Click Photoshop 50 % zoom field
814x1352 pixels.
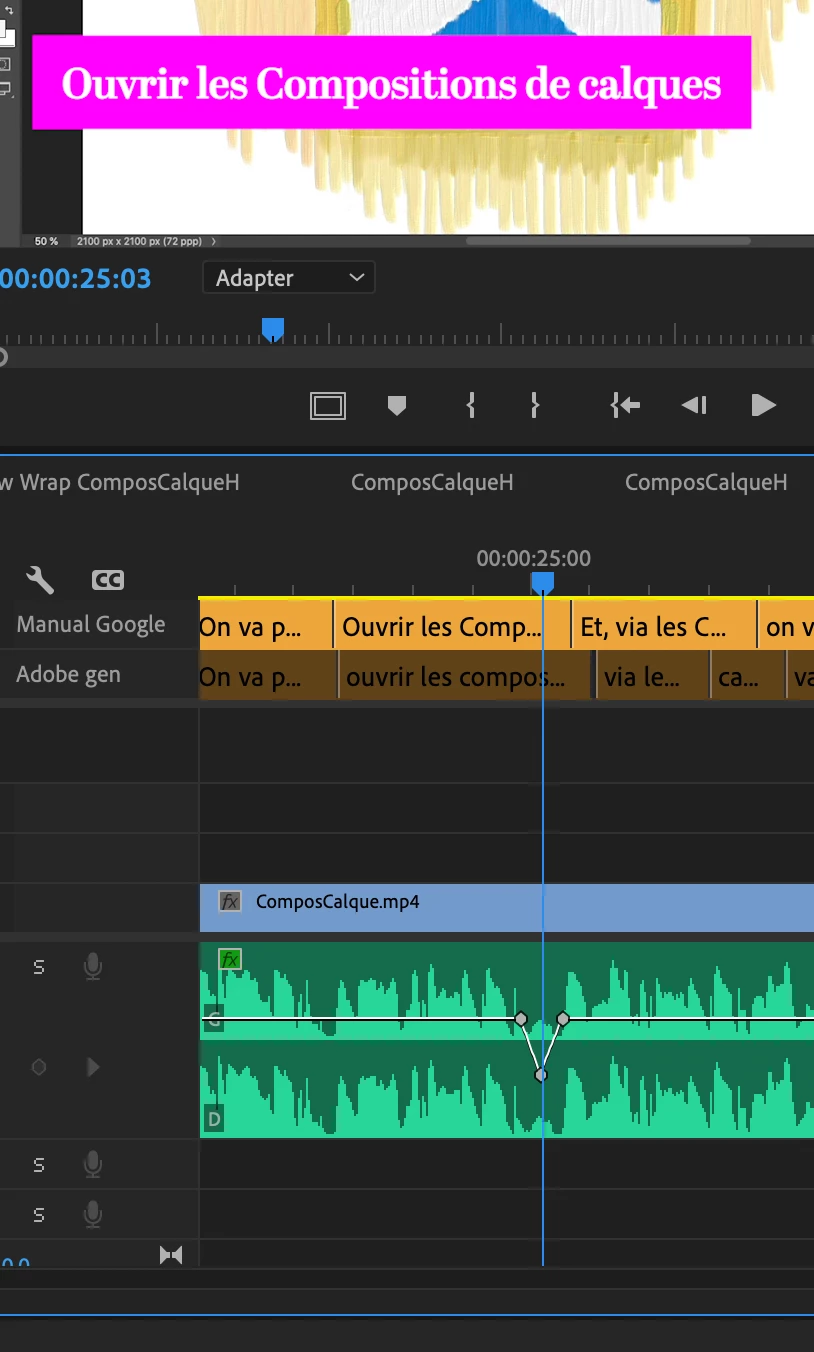click(x=46, y=241)
